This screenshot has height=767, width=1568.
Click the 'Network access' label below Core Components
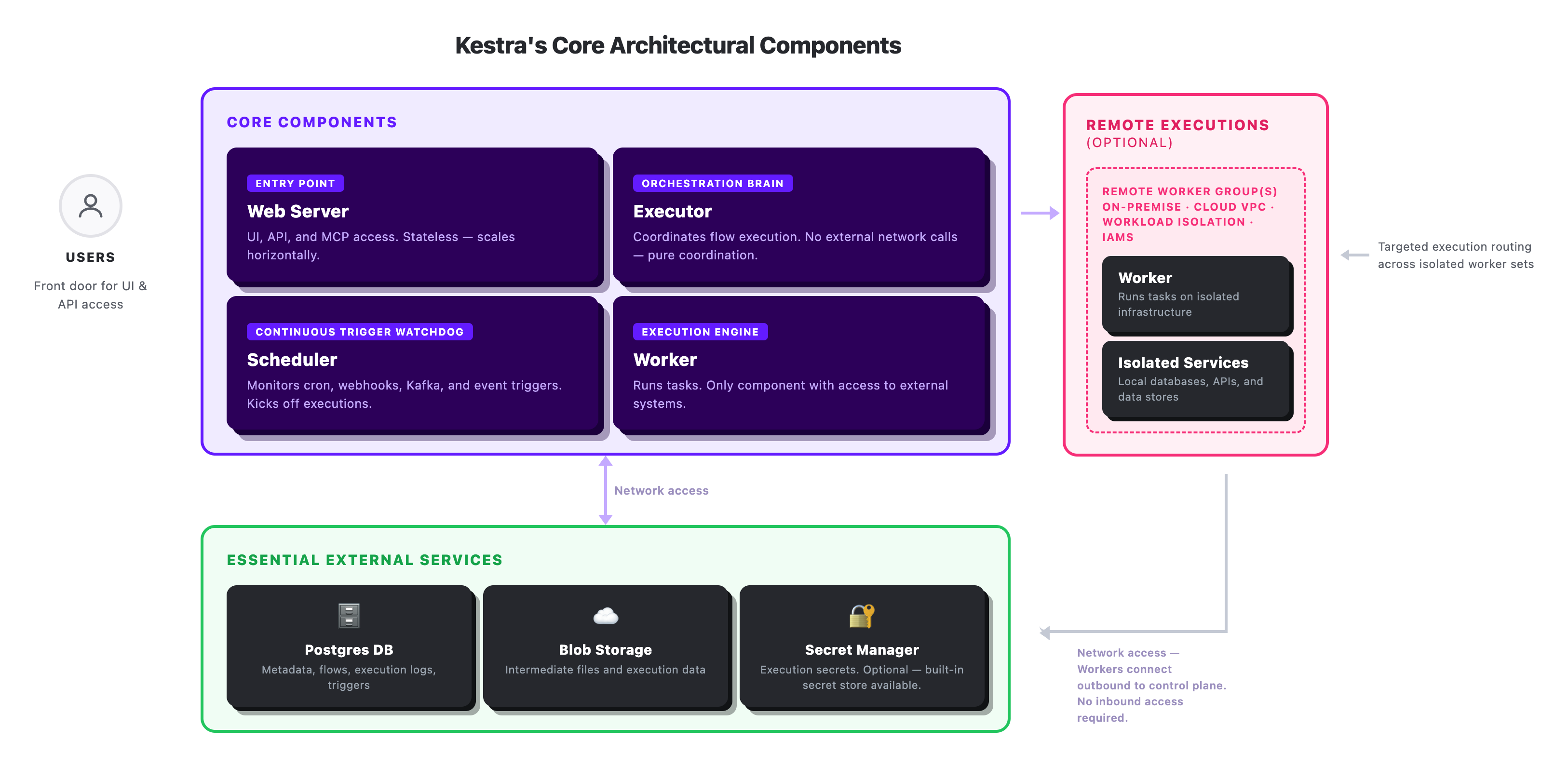661,491
